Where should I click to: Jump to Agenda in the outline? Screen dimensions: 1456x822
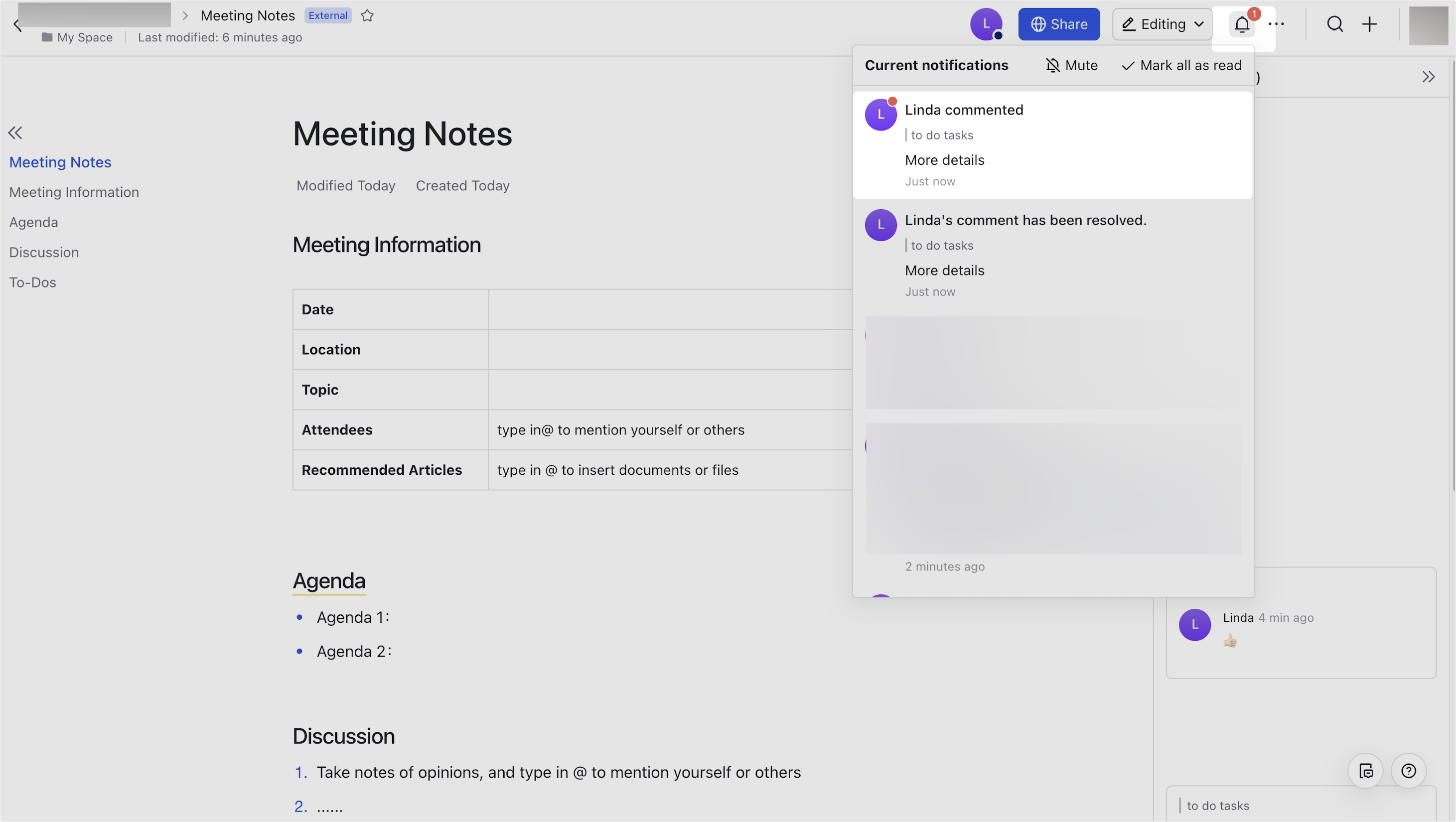[x=33, y=222]
